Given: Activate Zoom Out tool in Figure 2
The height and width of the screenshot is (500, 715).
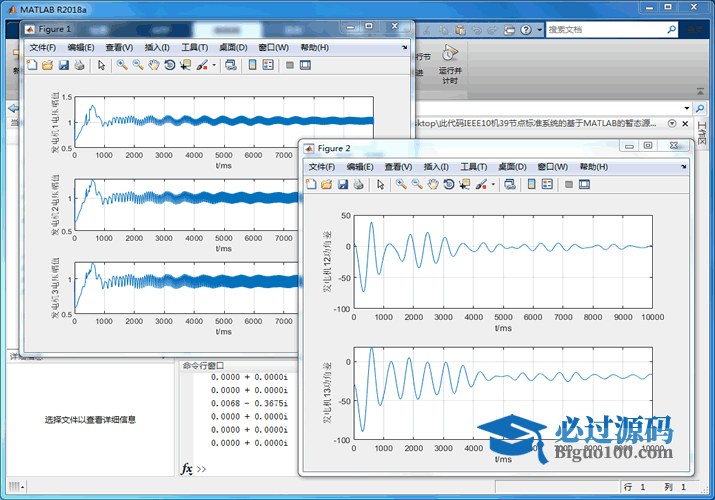Looking at the screenshot, I should (x=417, y=184).
